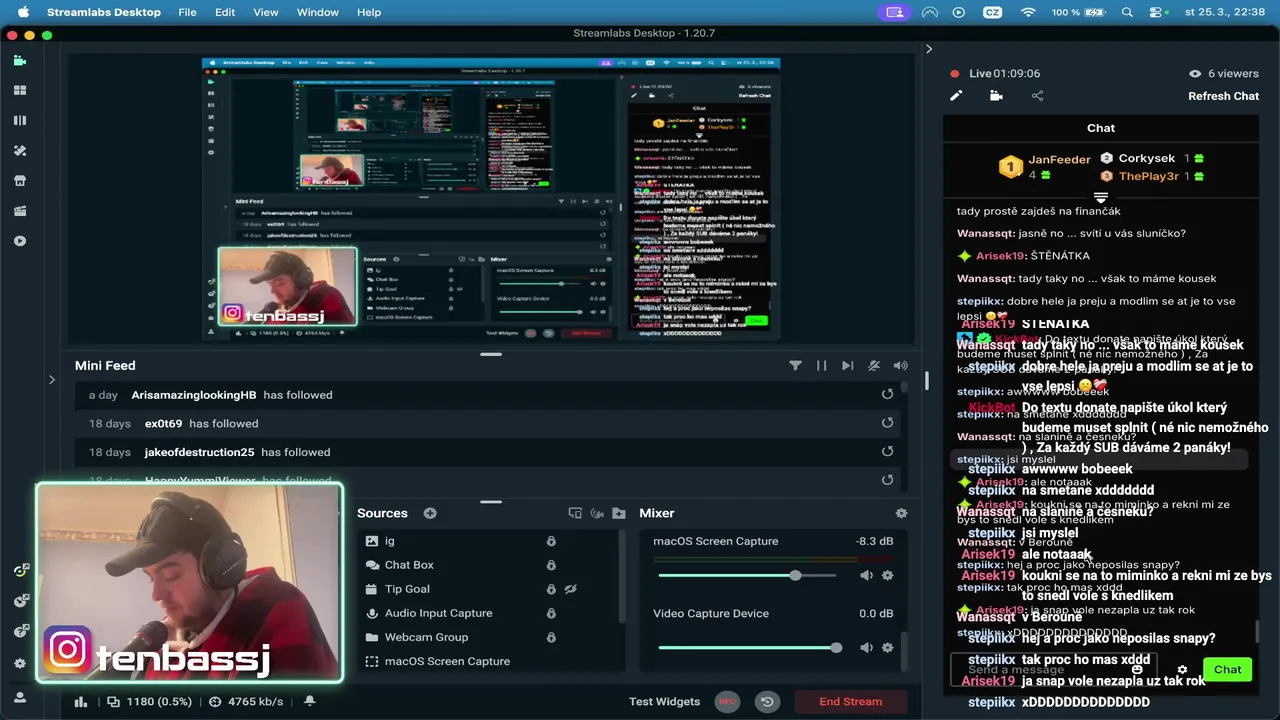Open the Edit menu
Image resolution: width=1280 pixels, height=720 pixels.
pyautogui.click(x=225, y=12)
